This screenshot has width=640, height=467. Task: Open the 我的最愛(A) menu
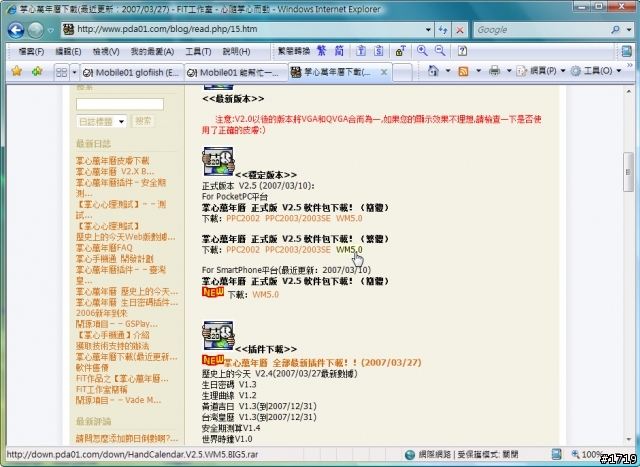pyautogui.click(x=152, y=51)
